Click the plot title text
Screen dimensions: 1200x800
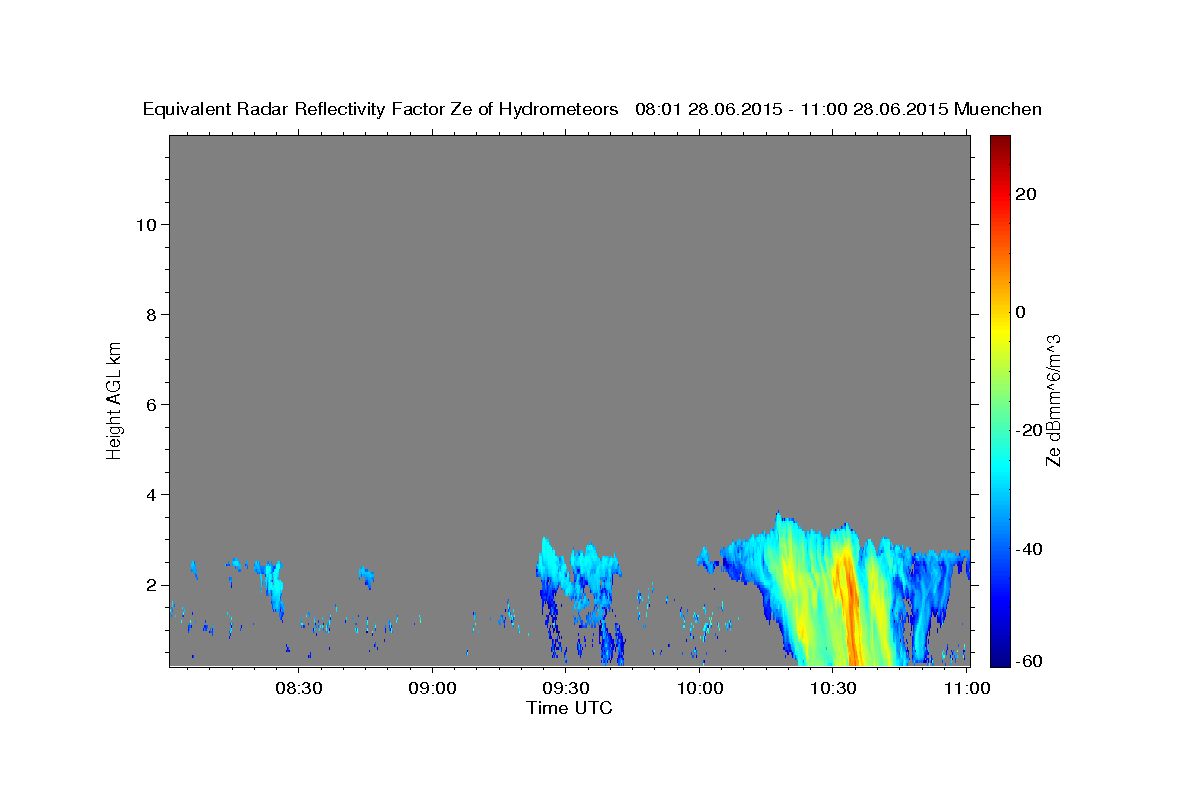[592, 110]
